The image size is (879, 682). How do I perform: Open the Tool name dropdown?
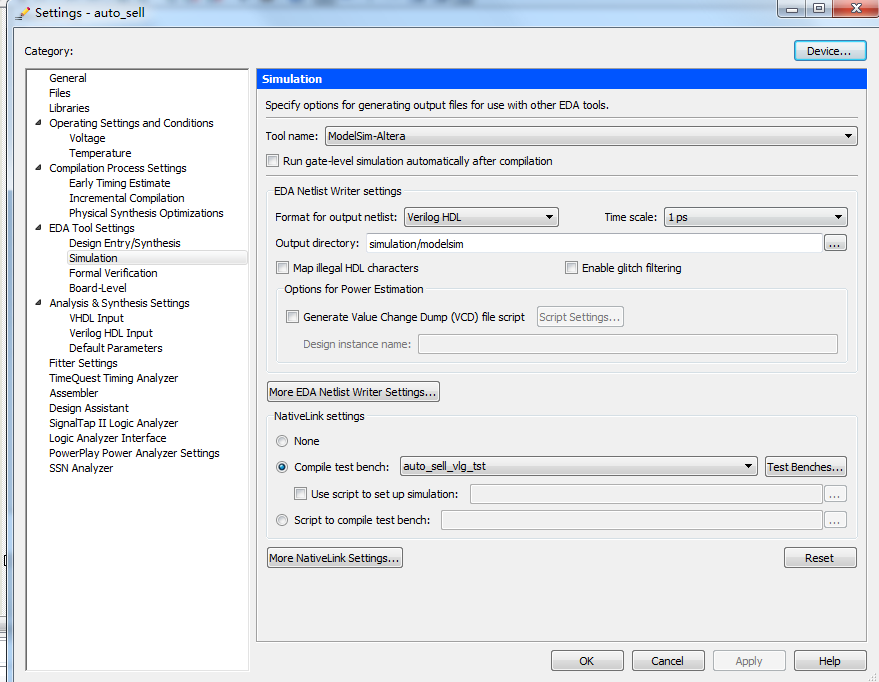pos(591,136)
